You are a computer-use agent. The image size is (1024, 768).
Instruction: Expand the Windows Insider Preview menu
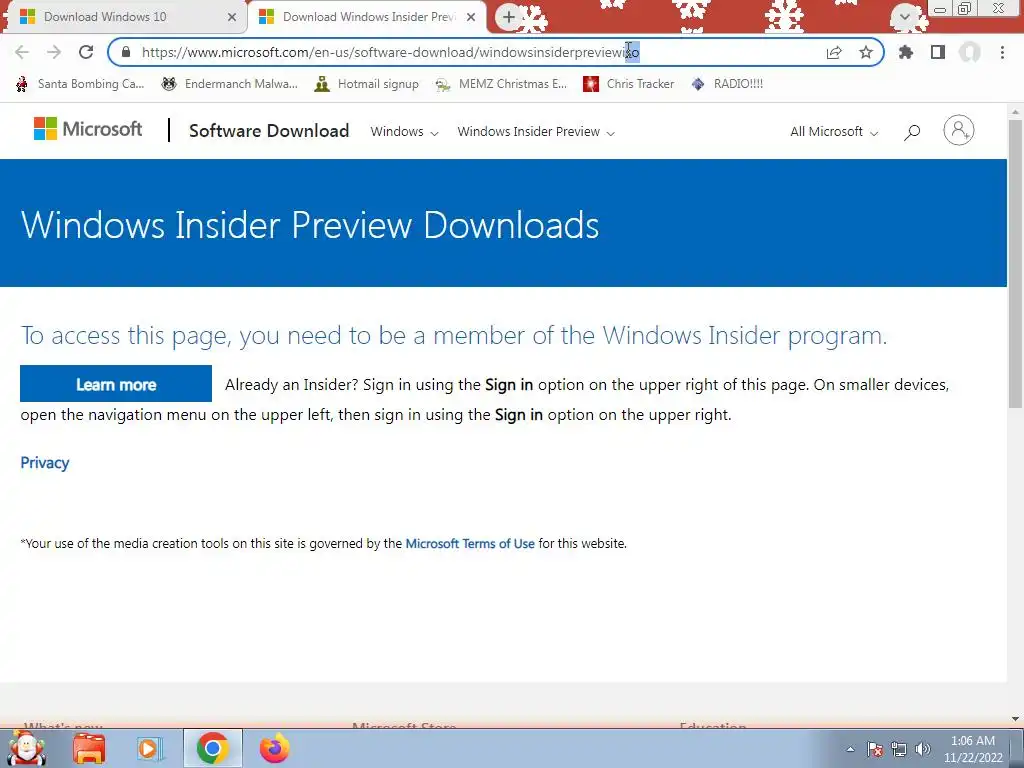click(536, 132)
